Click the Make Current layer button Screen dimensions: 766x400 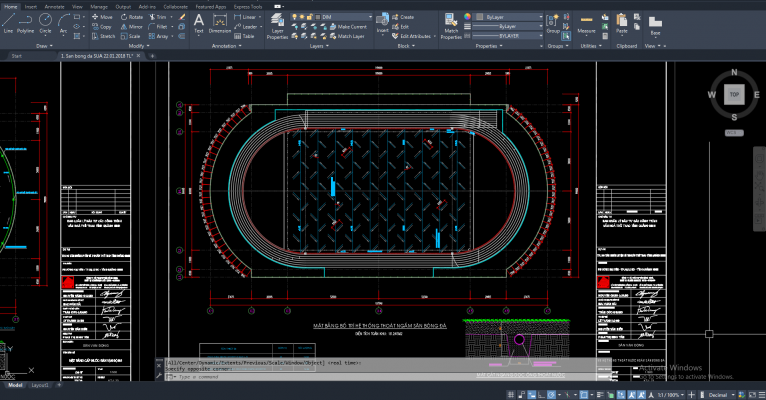[350, 26]
